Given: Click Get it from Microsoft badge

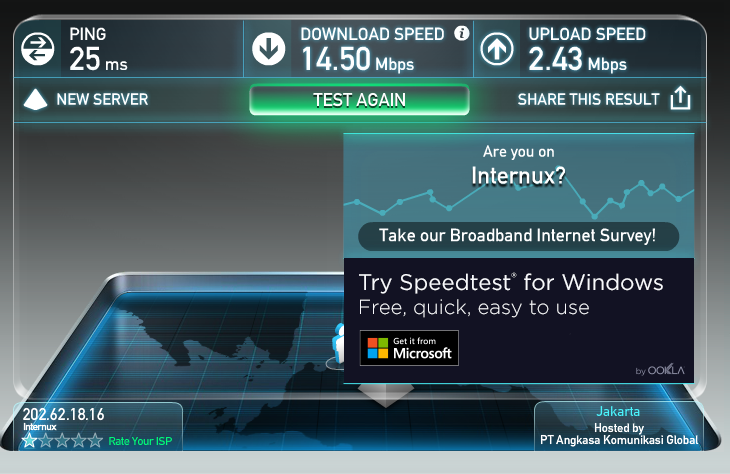Looking at the screenshot, I should click(x=409, y=348).
